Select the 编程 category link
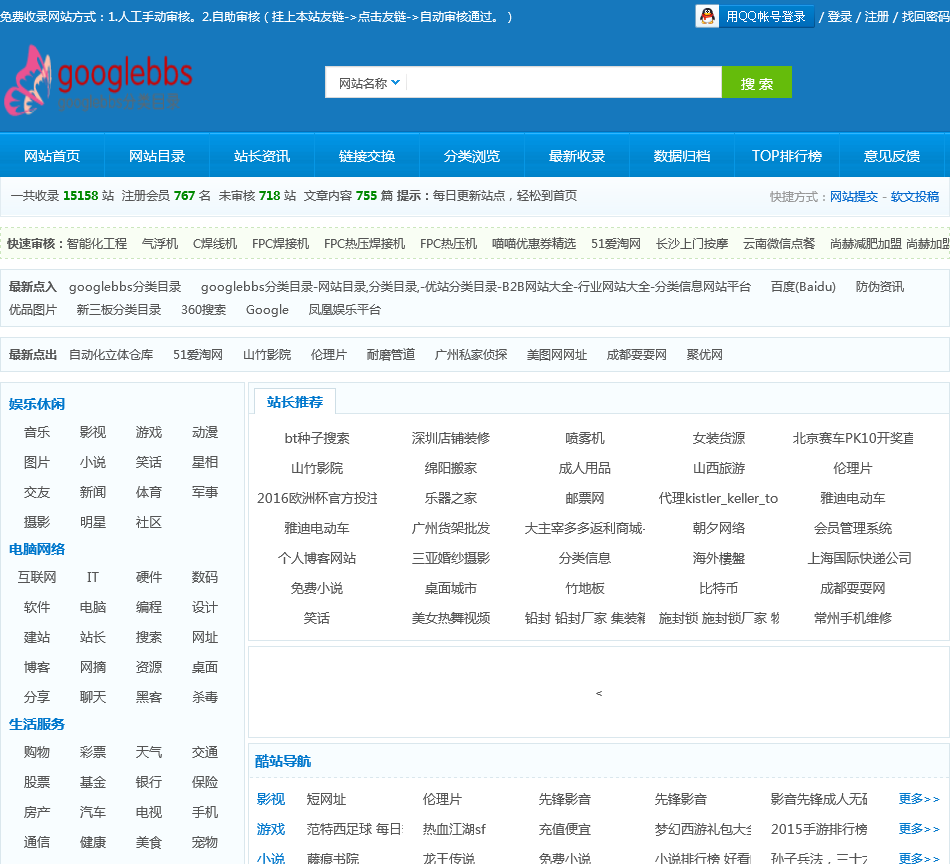This screenshot has height=864, width=950. [149, 607]
